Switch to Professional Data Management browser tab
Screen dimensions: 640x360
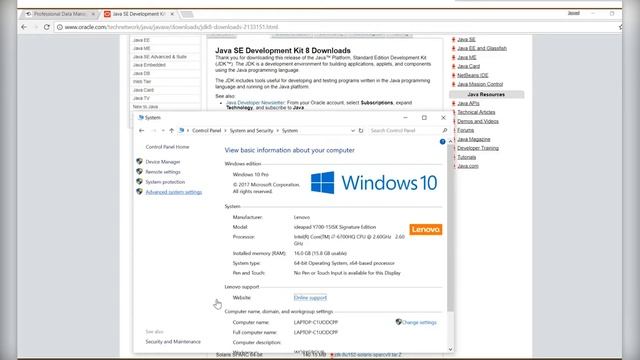tap(60, 14)
